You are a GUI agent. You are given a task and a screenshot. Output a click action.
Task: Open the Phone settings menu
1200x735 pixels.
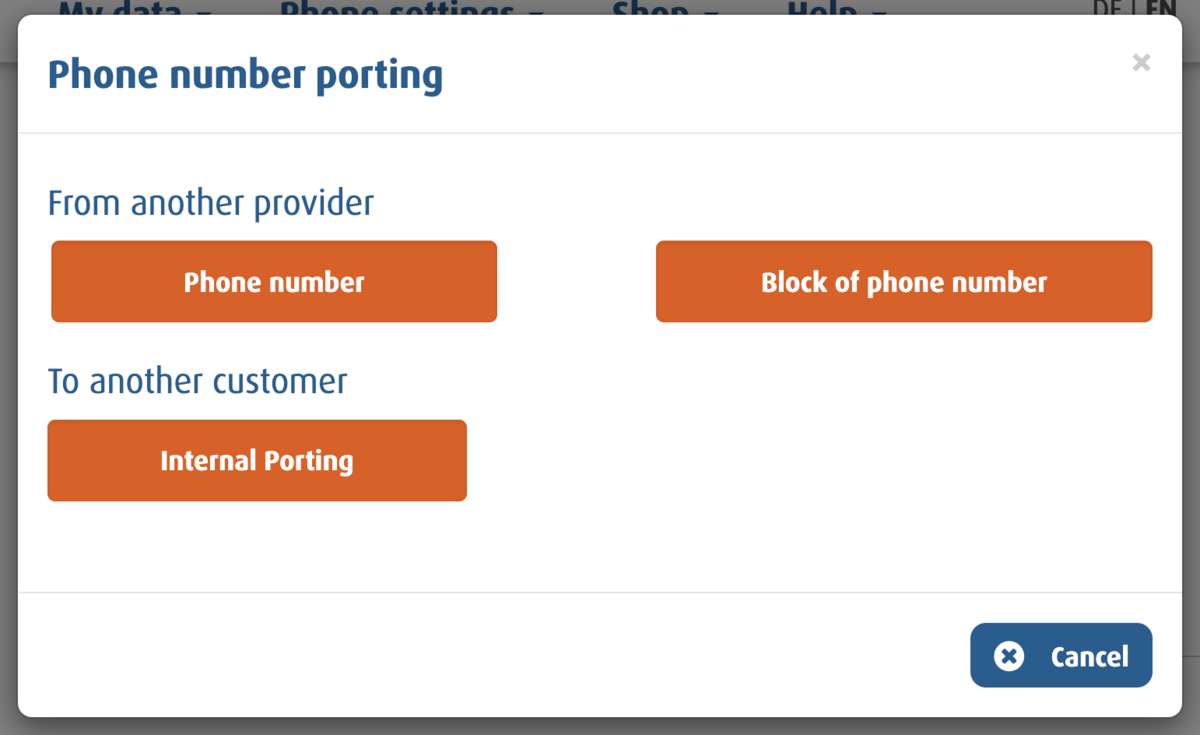tap(397, 9)
